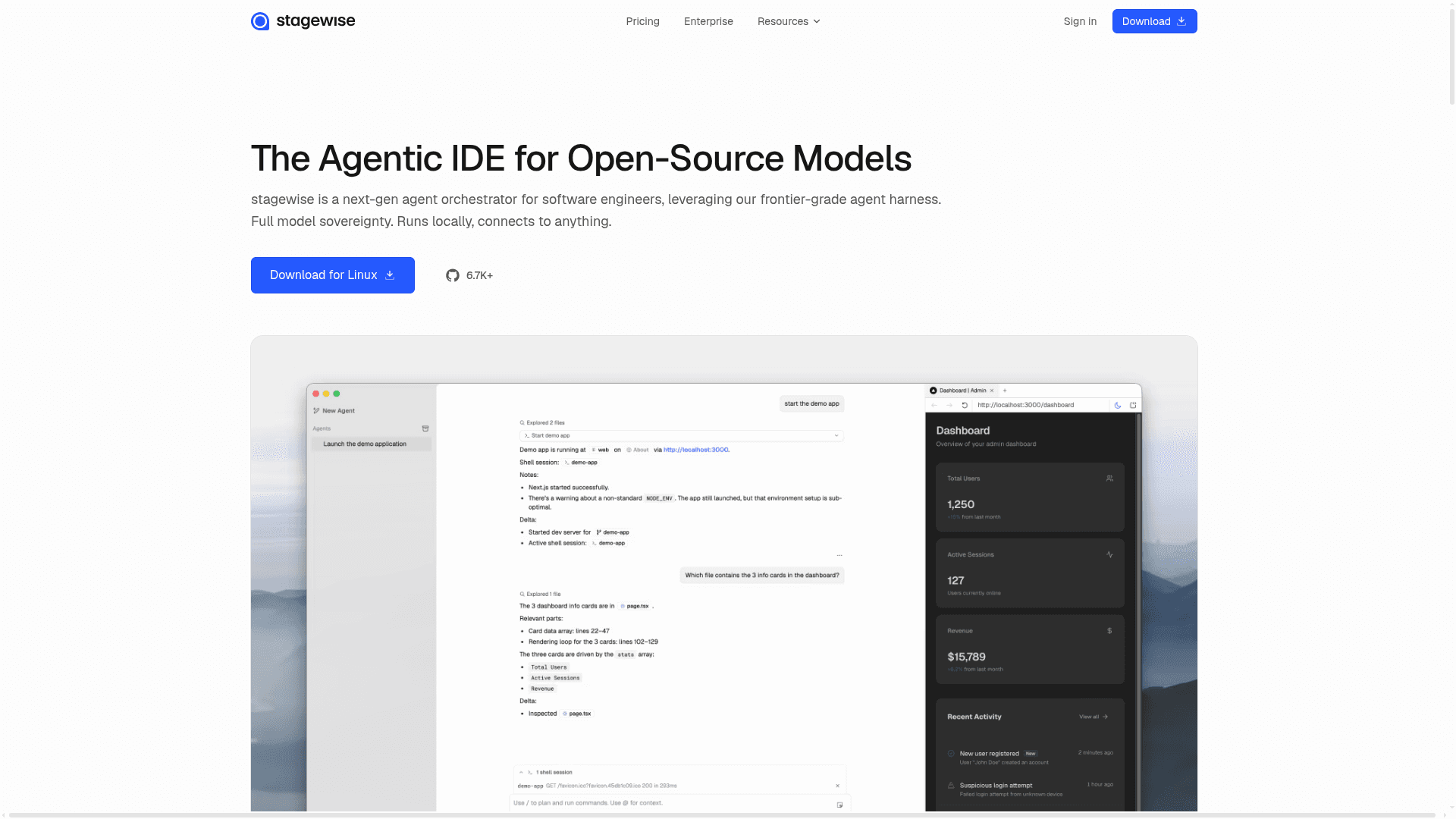Click the demo-app chip after 'Started dev server for'
This screenshot has width=1456, height=819.
coord(613,532)
